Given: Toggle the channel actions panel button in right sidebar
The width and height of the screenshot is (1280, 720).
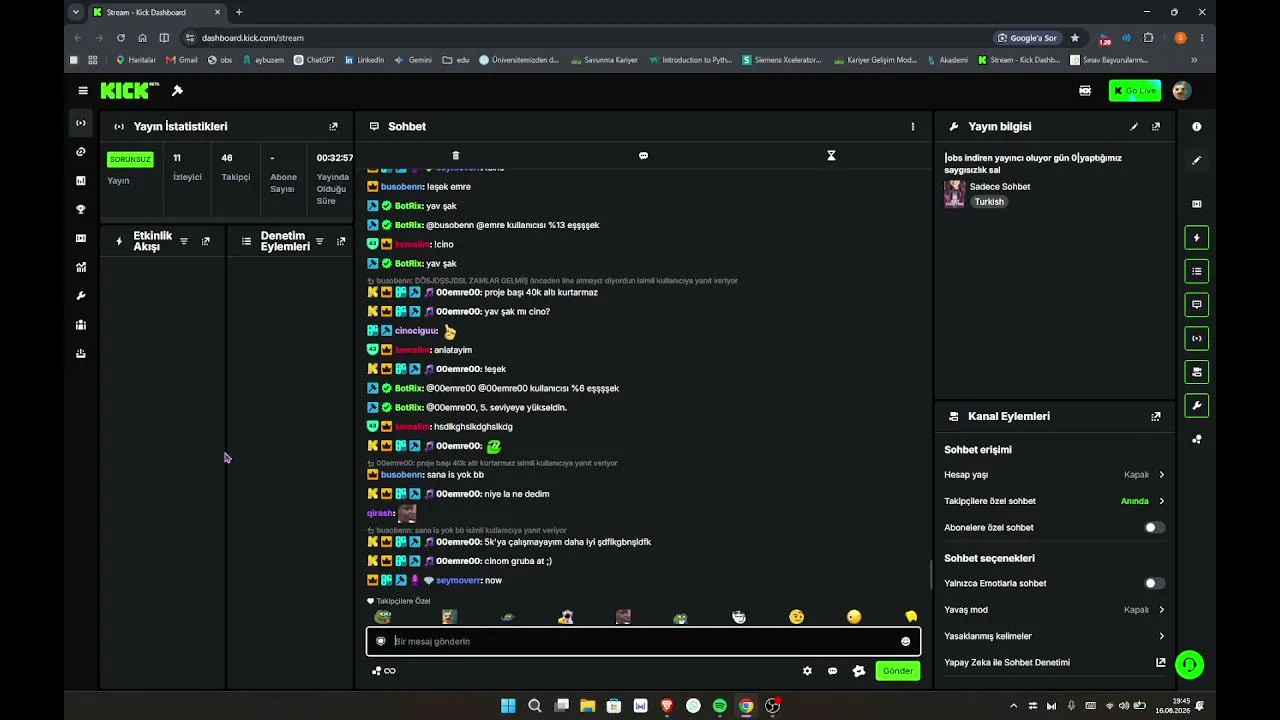Looking at the screenshot, I should [1197, 372].
